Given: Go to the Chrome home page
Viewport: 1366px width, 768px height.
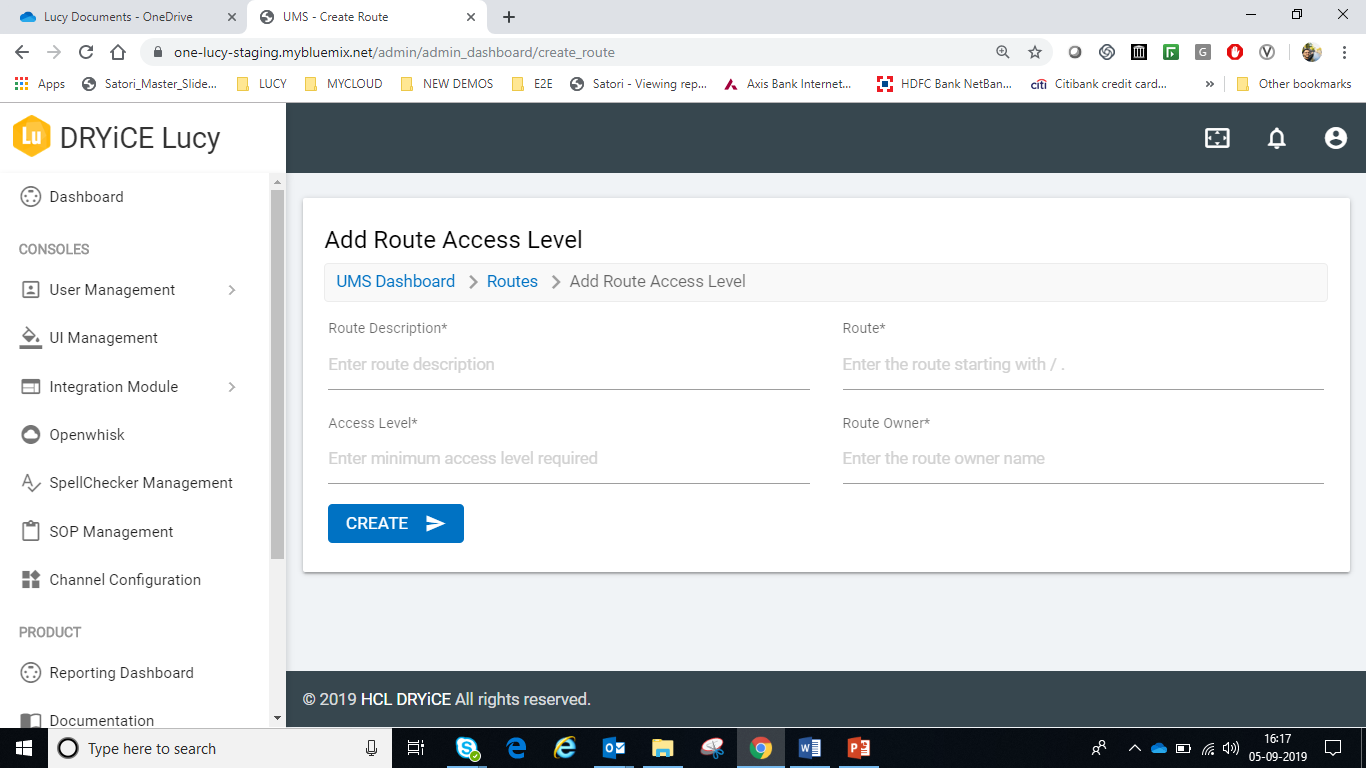Looking at the screenshot, I should tap(118, 52).
